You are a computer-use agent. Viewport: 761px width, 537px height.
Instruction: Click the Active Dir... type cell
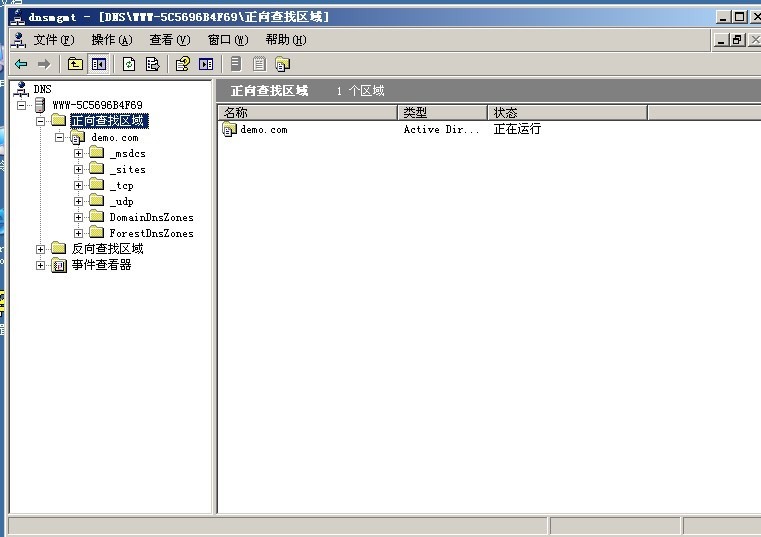(441, 130)
